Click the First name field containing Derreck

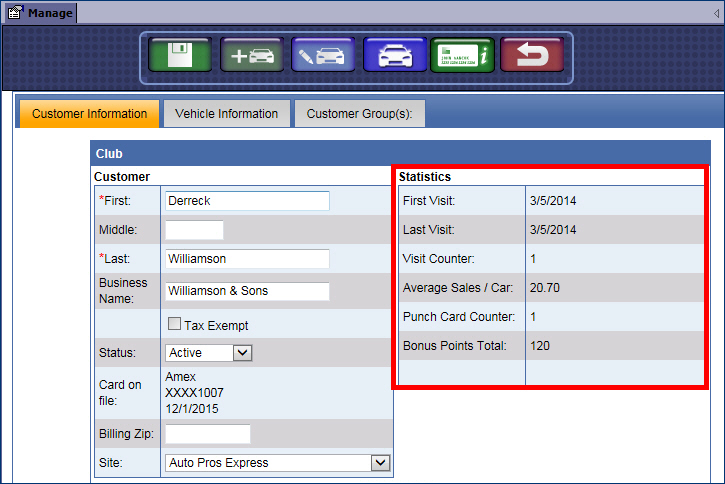pos(246,201)
